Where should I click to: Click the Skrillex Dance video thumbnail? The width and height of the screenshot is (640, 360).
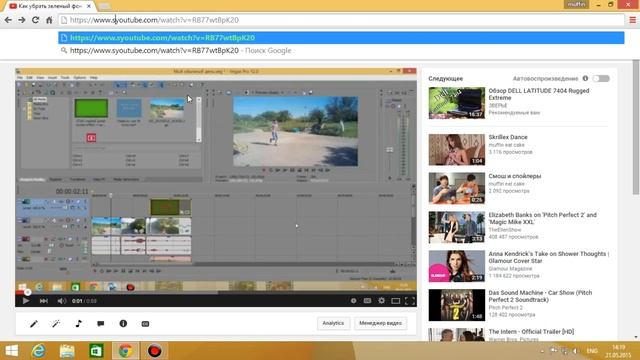pos(457,149)
